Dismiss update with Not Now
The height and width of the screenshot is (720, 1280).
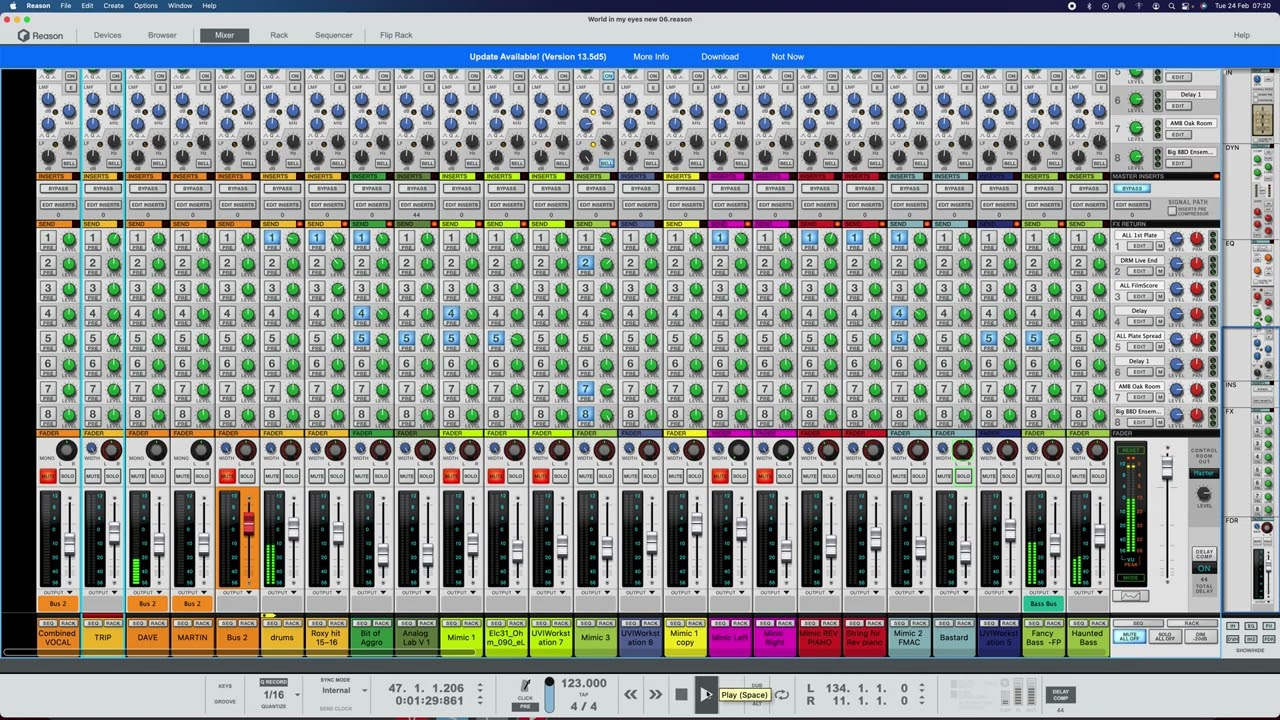point(788,57)
